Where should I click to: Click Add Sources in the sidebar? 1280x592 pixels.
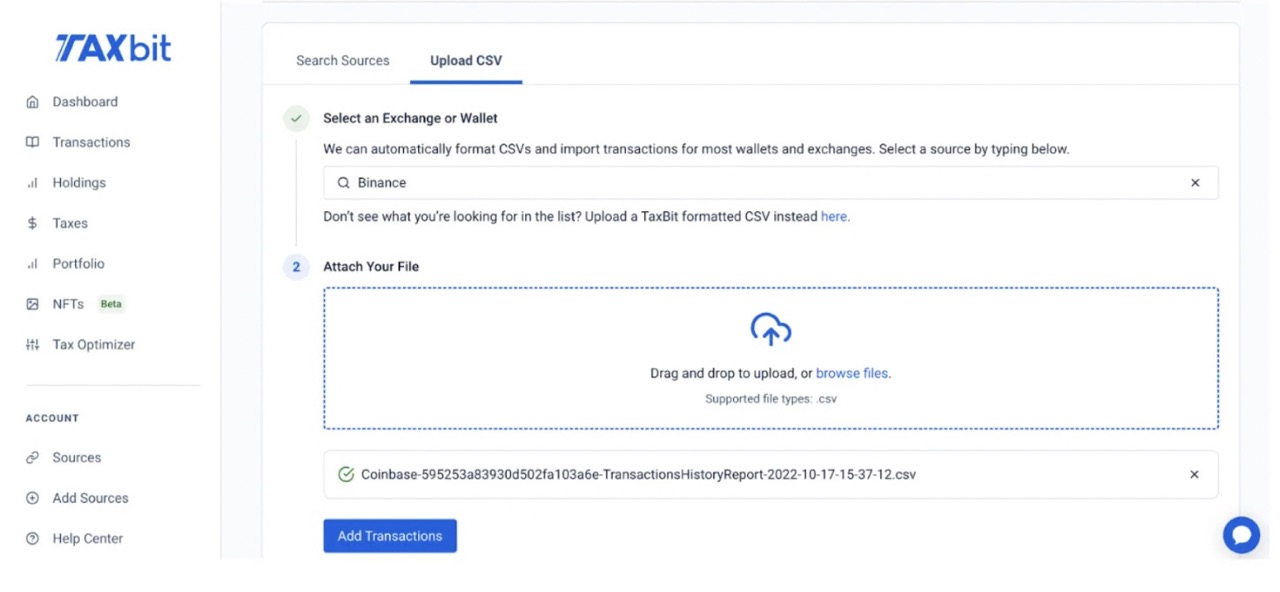[91, 498]
